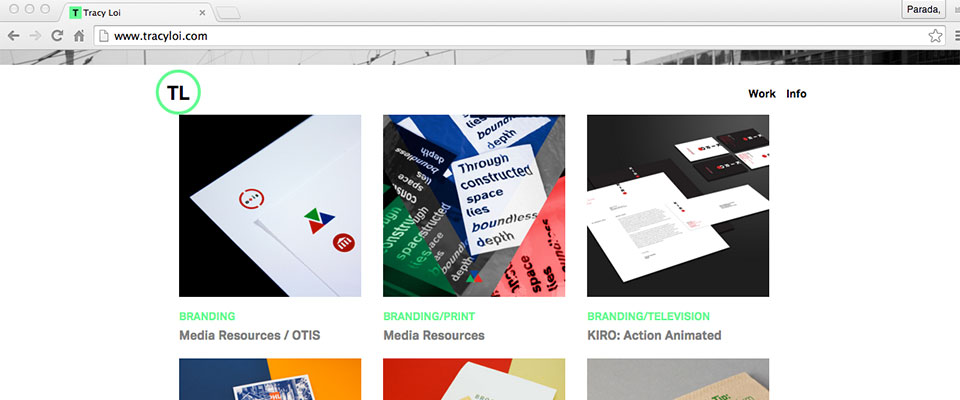Click the green T favicon on tab
Viewport: 960px width, 400px height.
coord(75,12)
